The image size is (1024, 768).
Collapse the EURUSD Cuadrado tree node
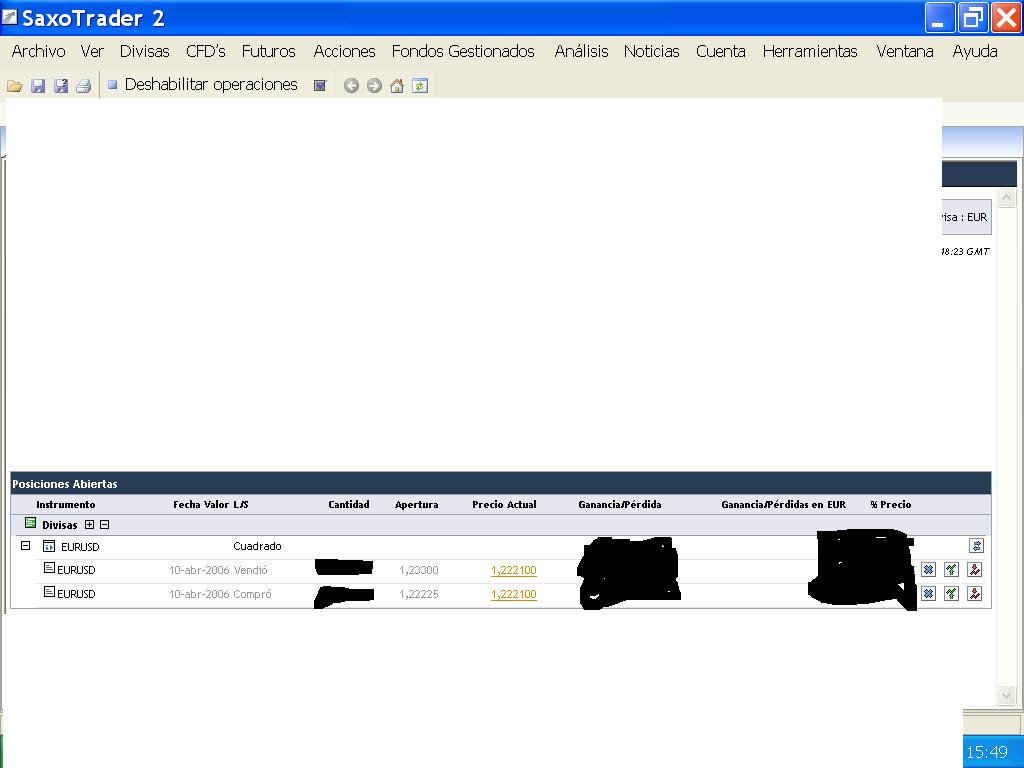25,545
